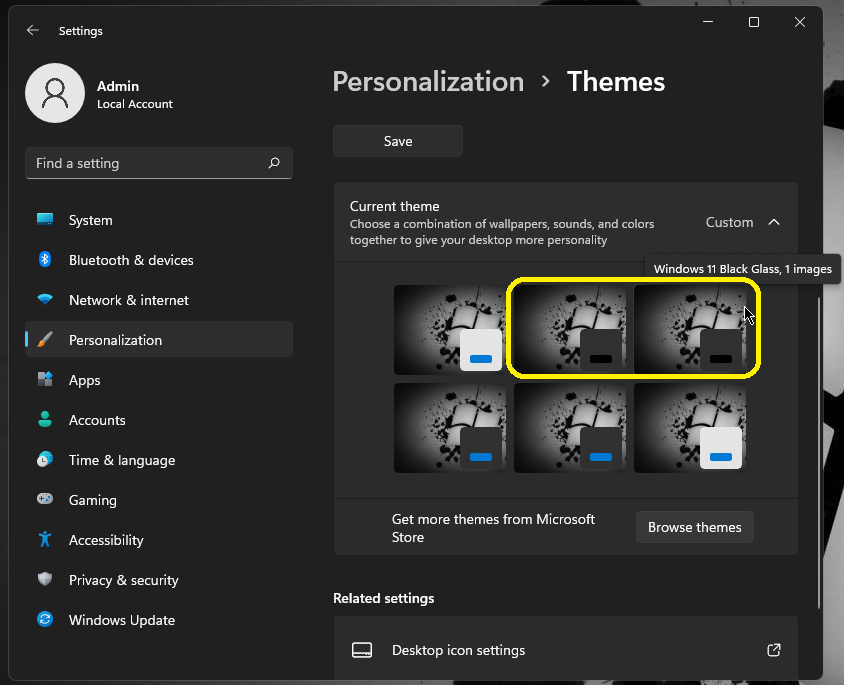This screenshot has width=844, height=685.
Task: Open Accessibility settings
Action: click(159, 540)
